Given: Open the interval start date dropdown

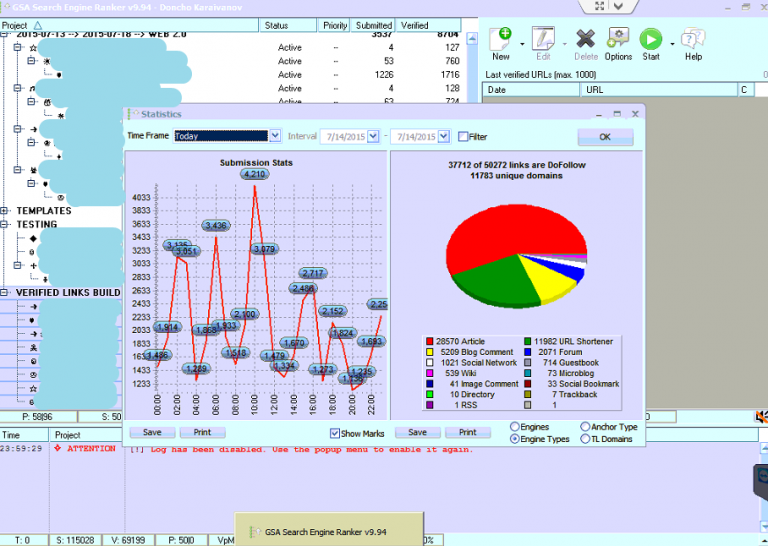Looking at the screenshot, I should [x=373, y=136].
